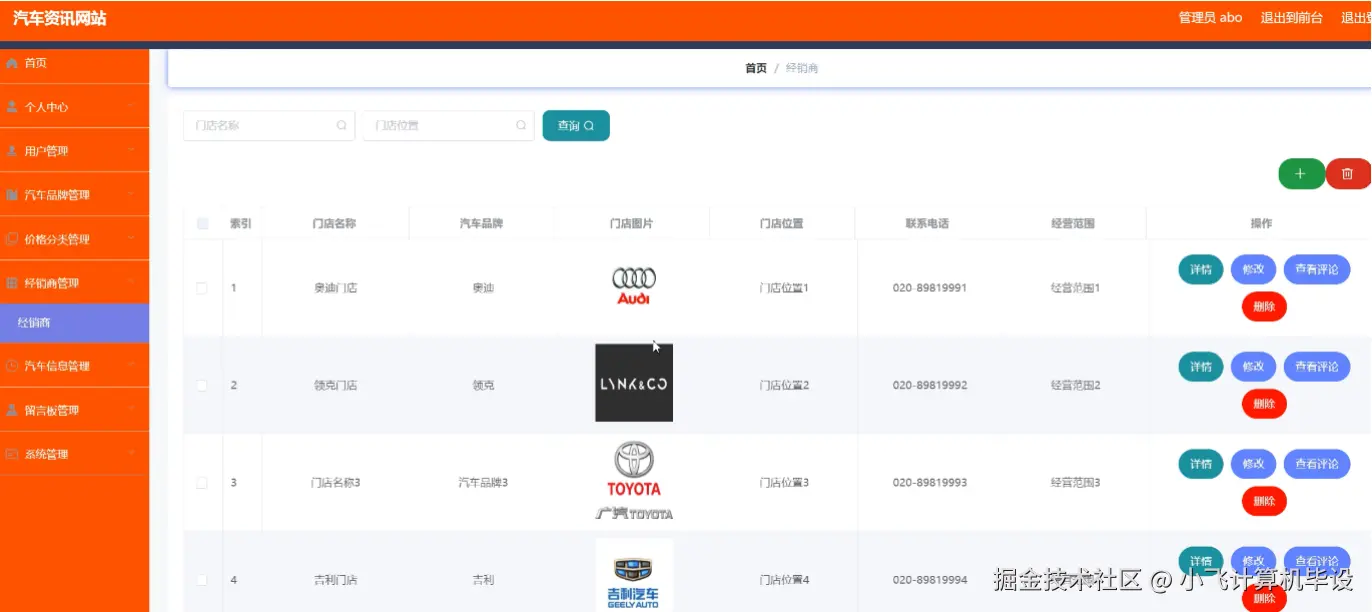This screenshot has width=1372, height=612.
Task: Click the green plus add button
Action: point(1301,174)
